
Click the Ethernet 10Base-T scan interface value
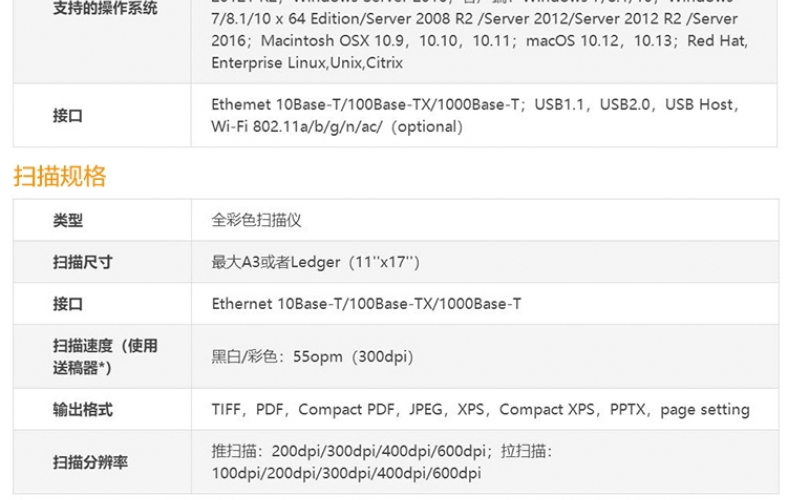pyautogui.click(x=366, y=304)
